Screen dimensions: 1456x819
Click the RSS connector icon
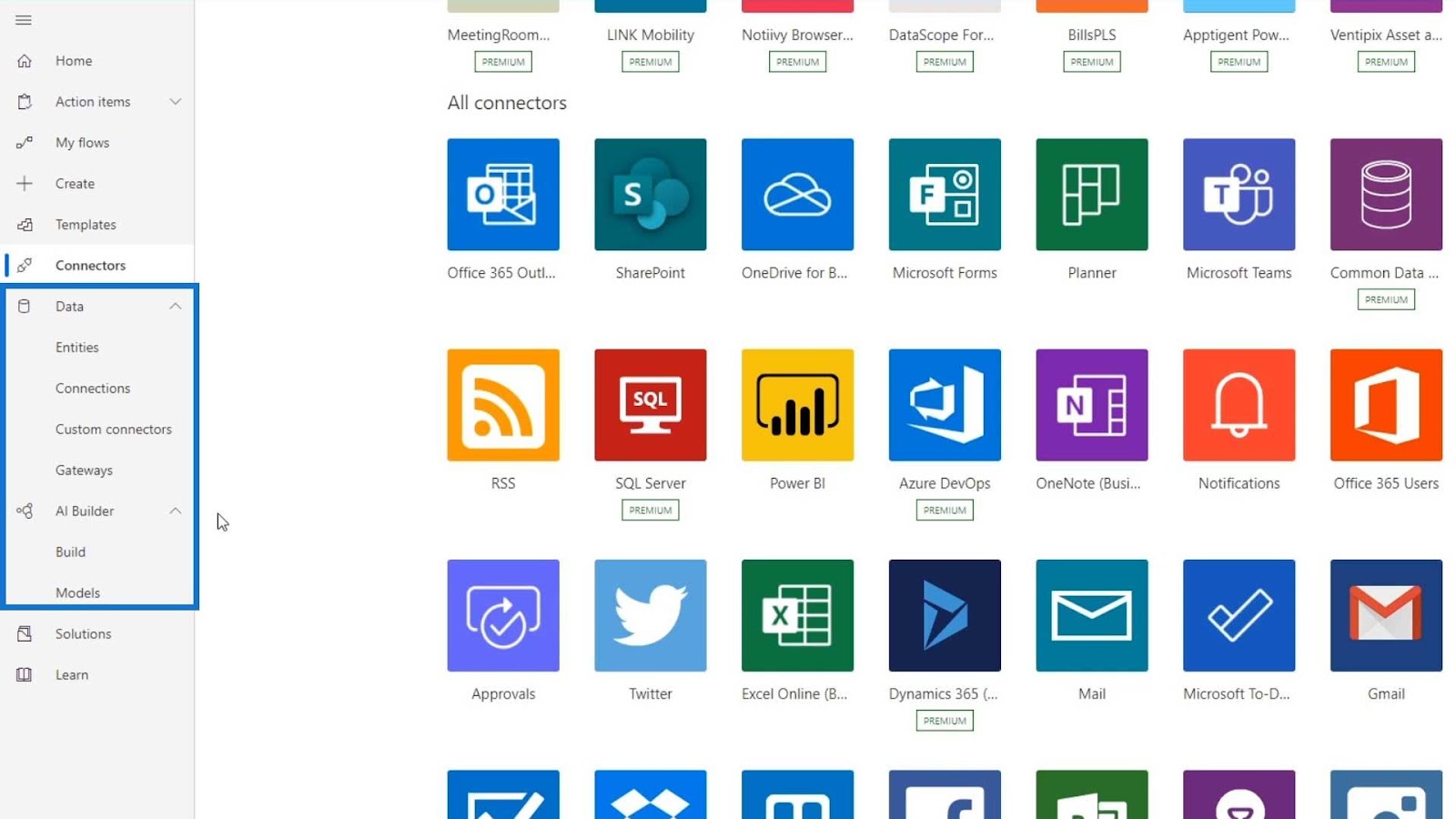coord(503,405)
